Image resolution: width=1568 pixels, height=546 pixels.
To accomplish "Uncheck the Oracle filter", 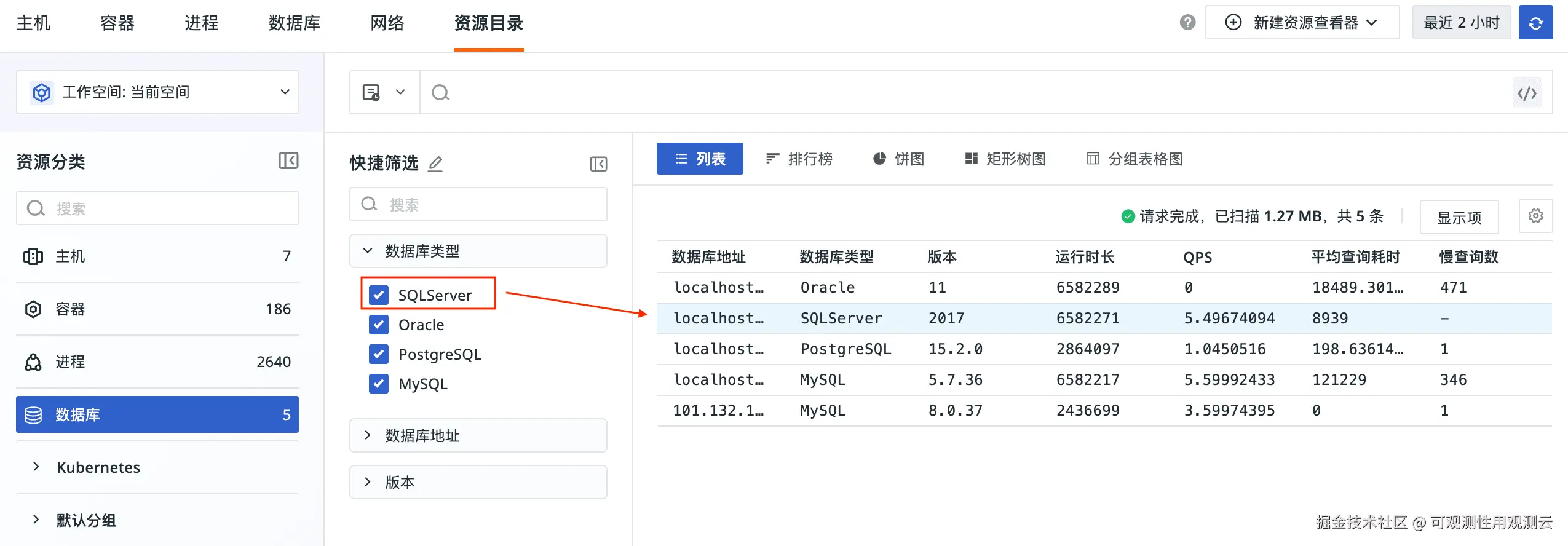I will click(x=379, y=325).
